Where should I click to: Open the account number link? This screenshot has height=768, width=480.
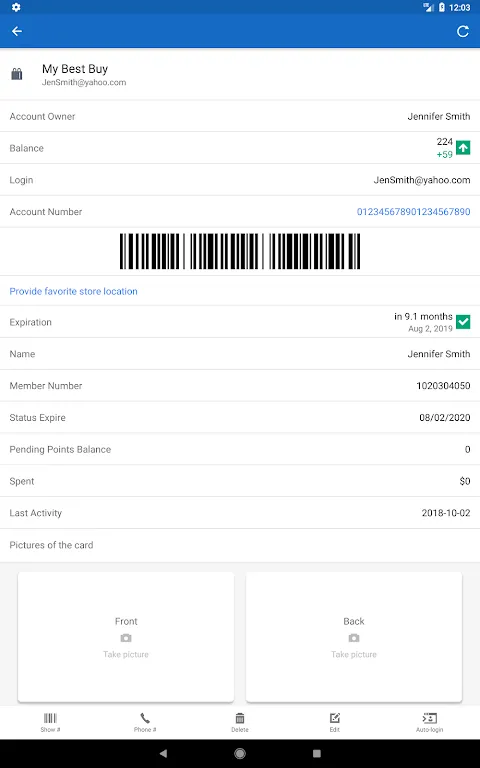(x=413, y=212)
